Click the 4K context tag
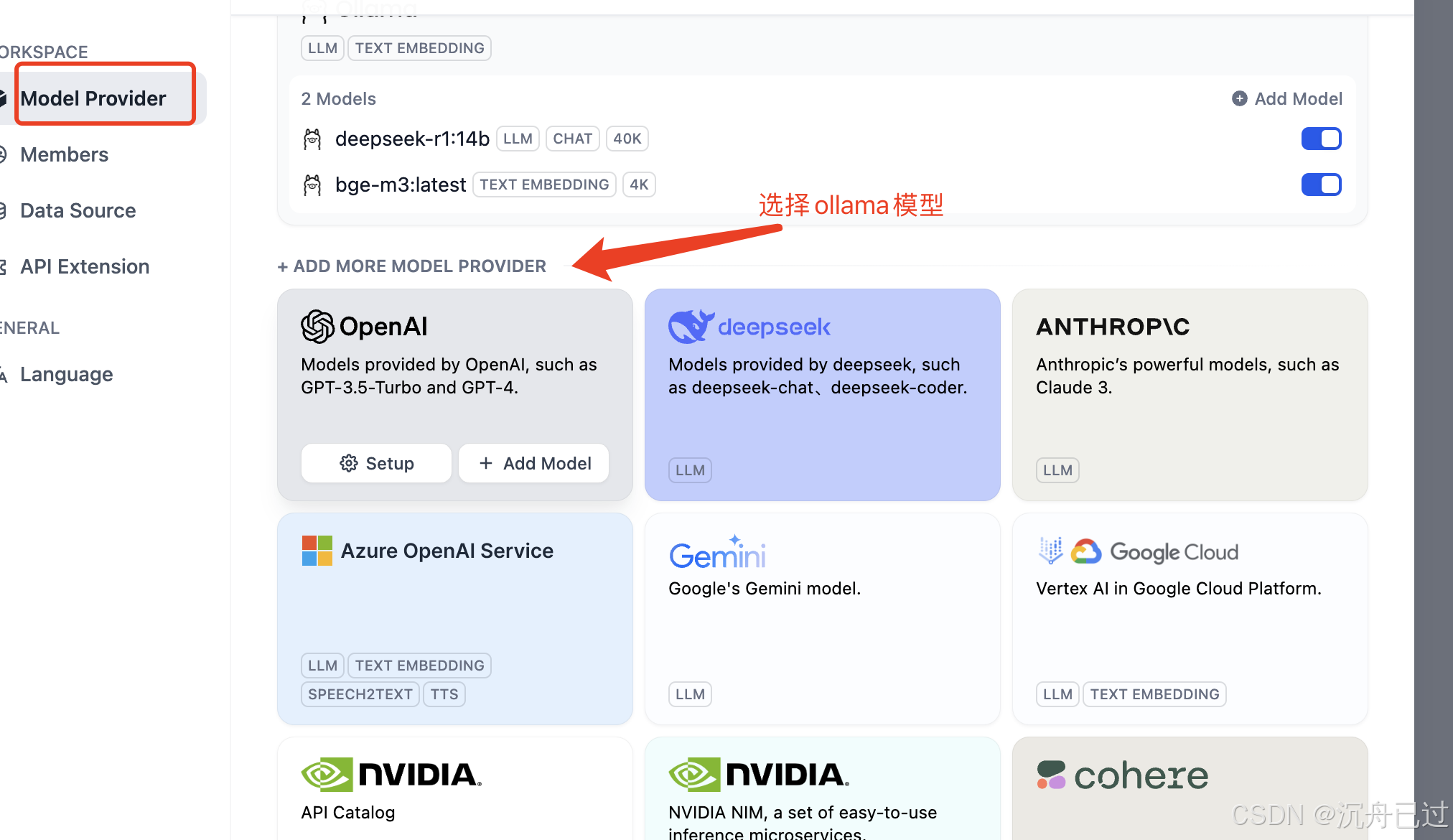1453x840 pixels. [x=639, y=185]
